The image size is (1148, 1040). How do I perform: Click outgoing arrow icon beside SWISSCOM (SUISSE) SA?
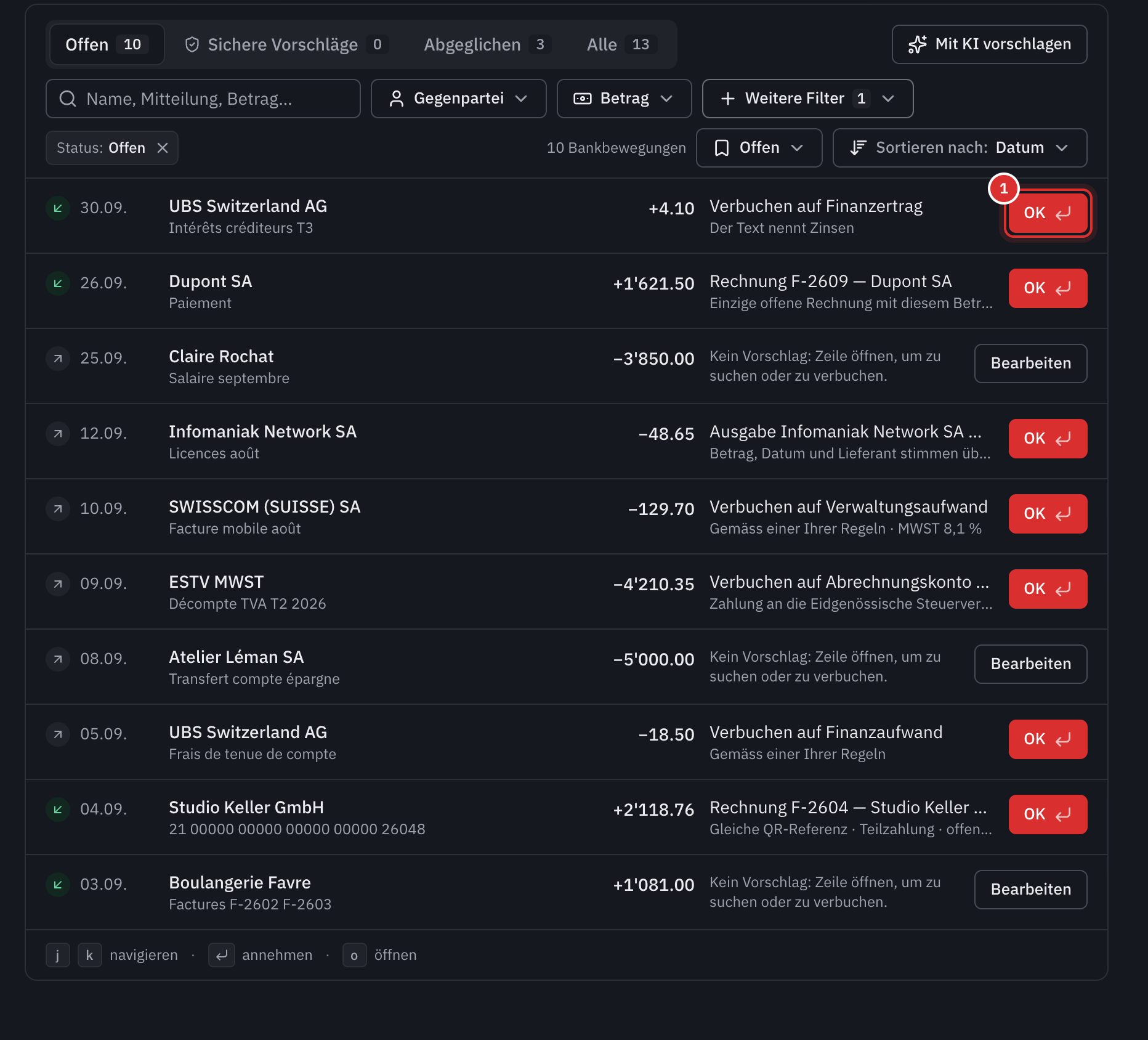[58, 509]
